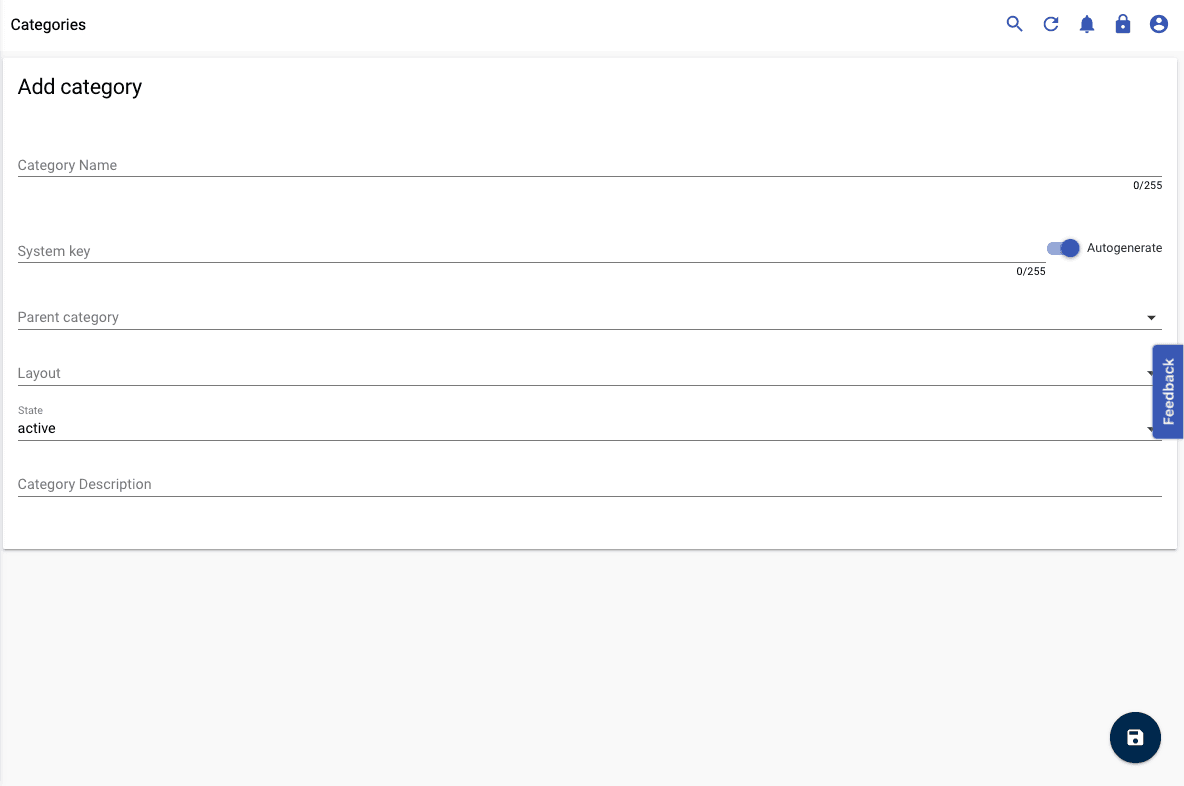Screen dimensions: 1184x786
Task: Click the refresh icon at the top
Action: [1050, 24]
